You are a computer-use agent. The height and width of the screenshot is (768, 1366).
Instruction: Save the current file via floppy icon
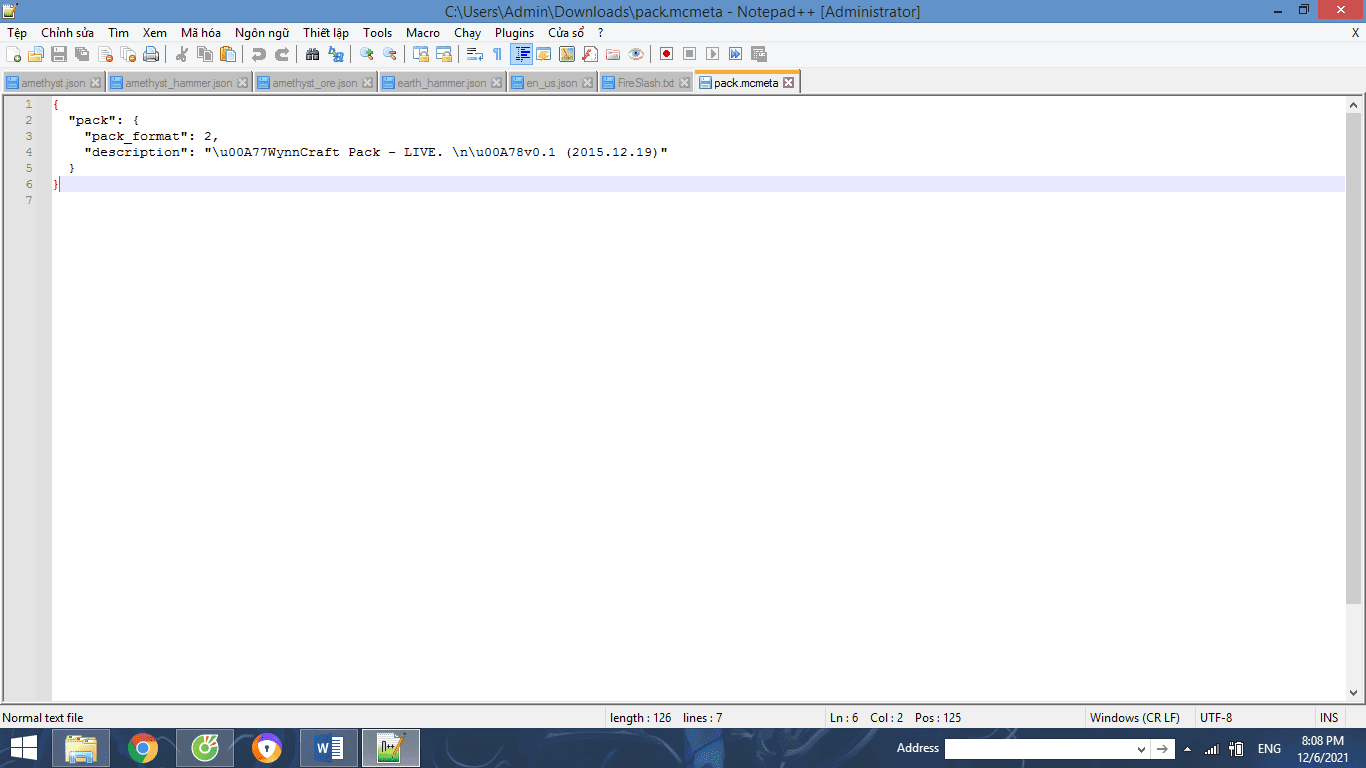[x=59, y=54]
